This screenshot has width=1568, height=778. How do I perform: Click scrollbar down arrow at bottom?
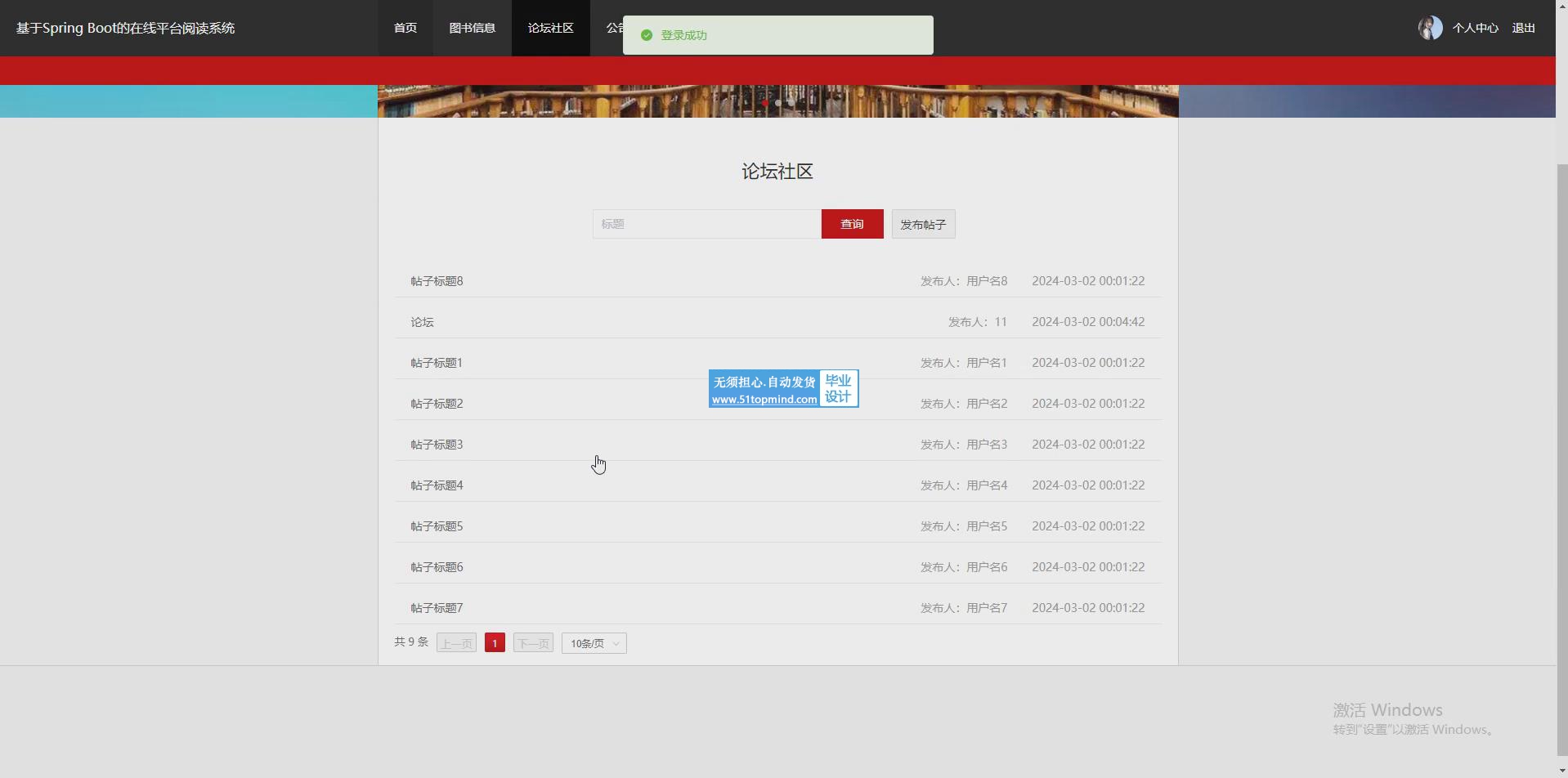[x=1561, y=771]
